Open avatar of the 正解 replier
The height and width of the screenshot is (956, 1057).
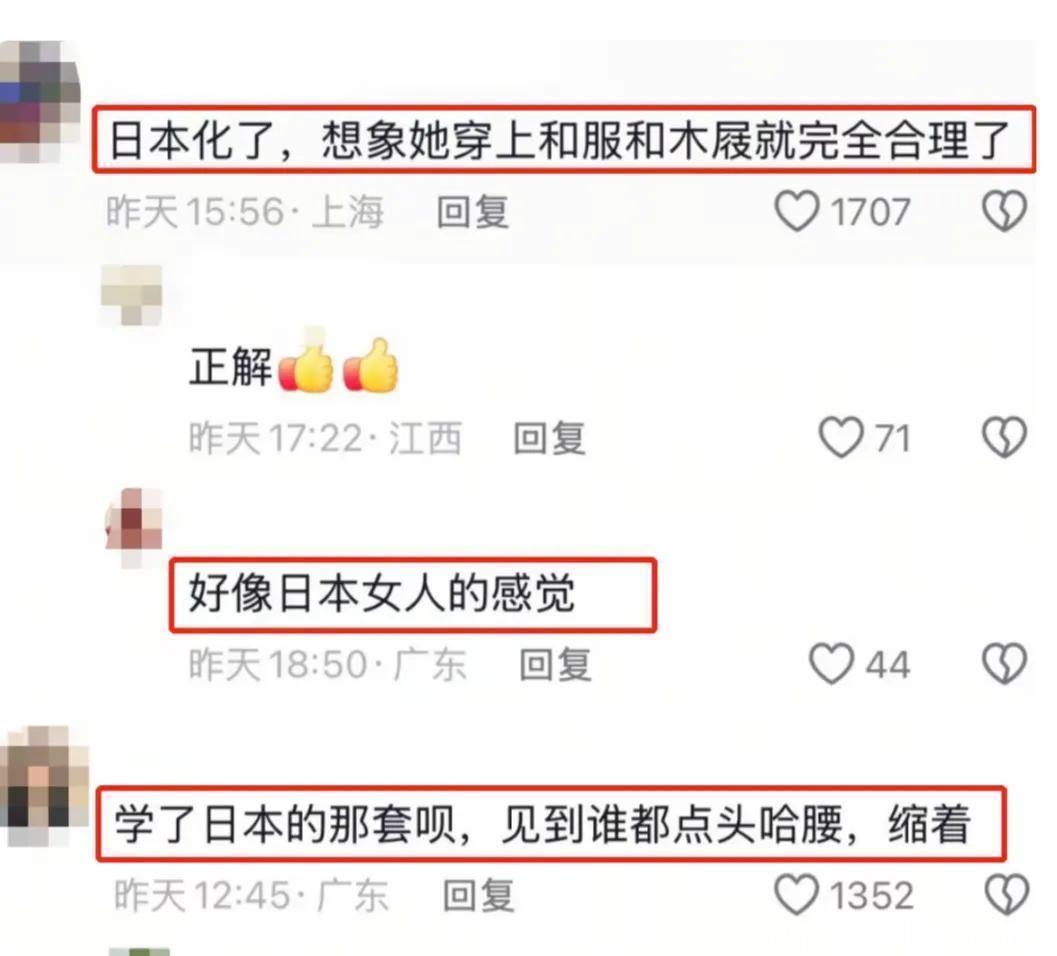(131, 295)
